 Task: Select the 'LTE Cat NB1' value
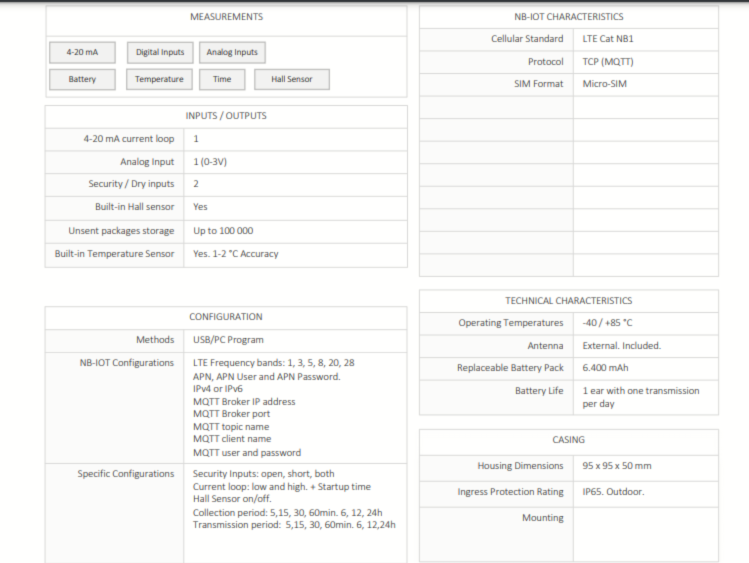pyautogui.click(x=608, y=39)
